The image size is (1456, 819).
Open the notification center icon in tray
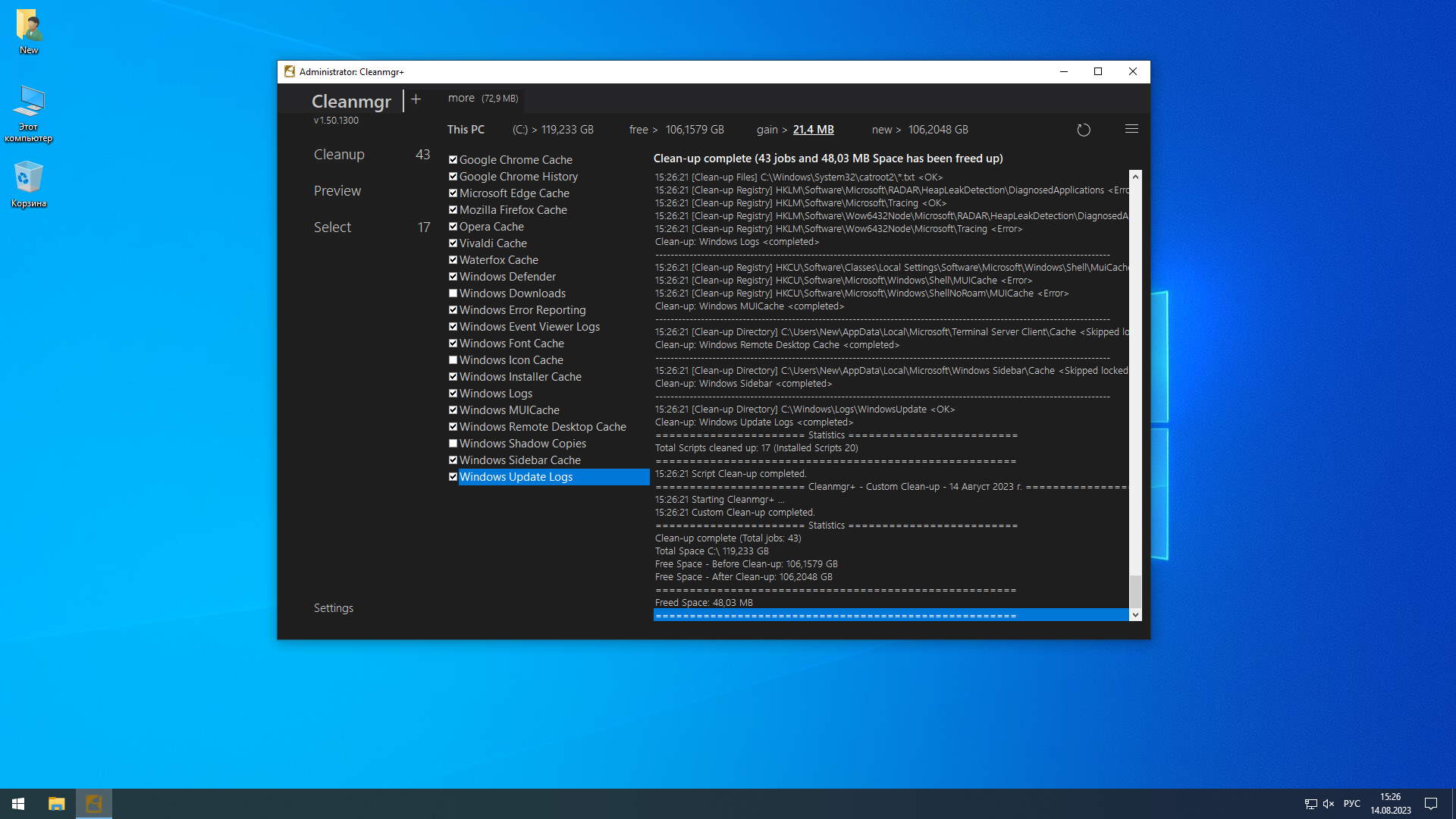tap(1430, 804)
